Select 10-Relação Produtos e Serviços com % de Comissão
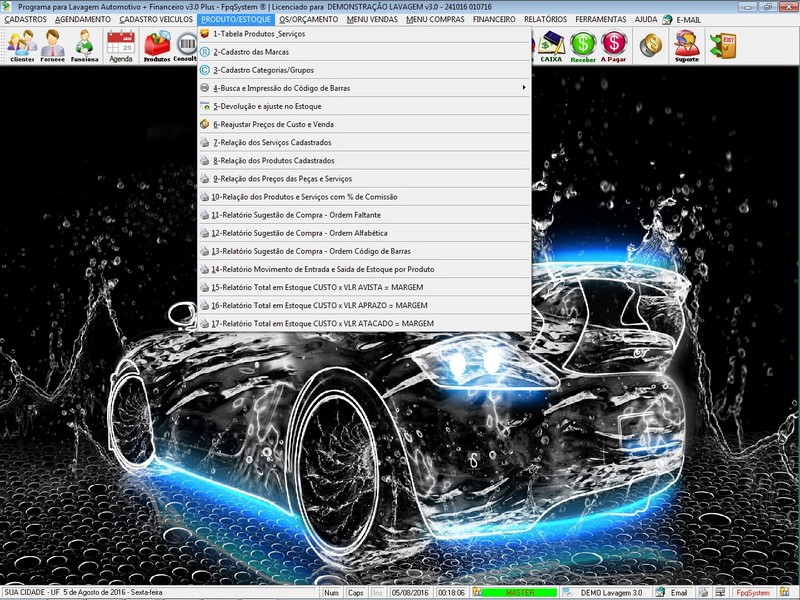800x600 pixels. tap(364, 197)
